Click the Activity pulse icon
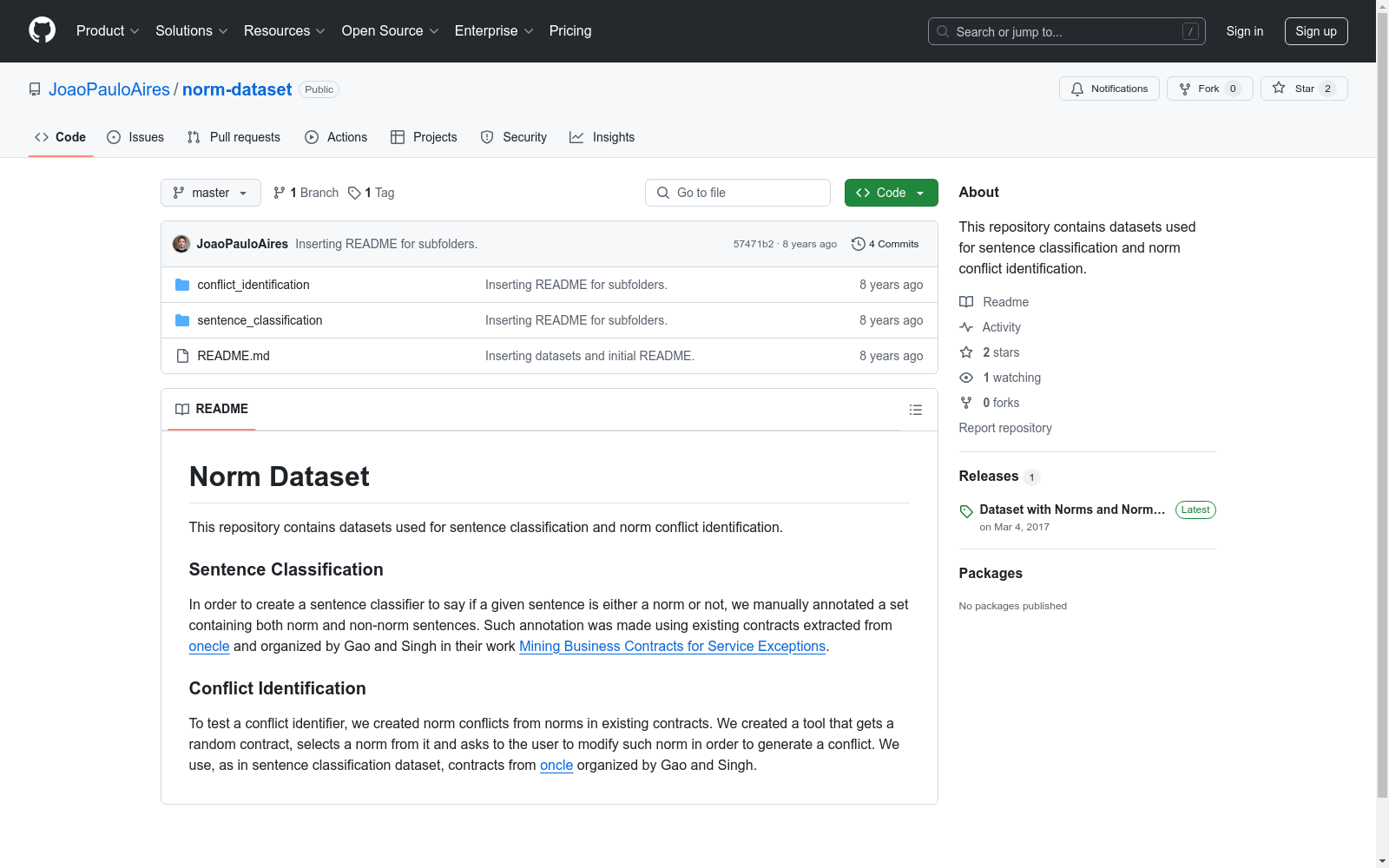The image size is (1389, 868). pos(966,327)
